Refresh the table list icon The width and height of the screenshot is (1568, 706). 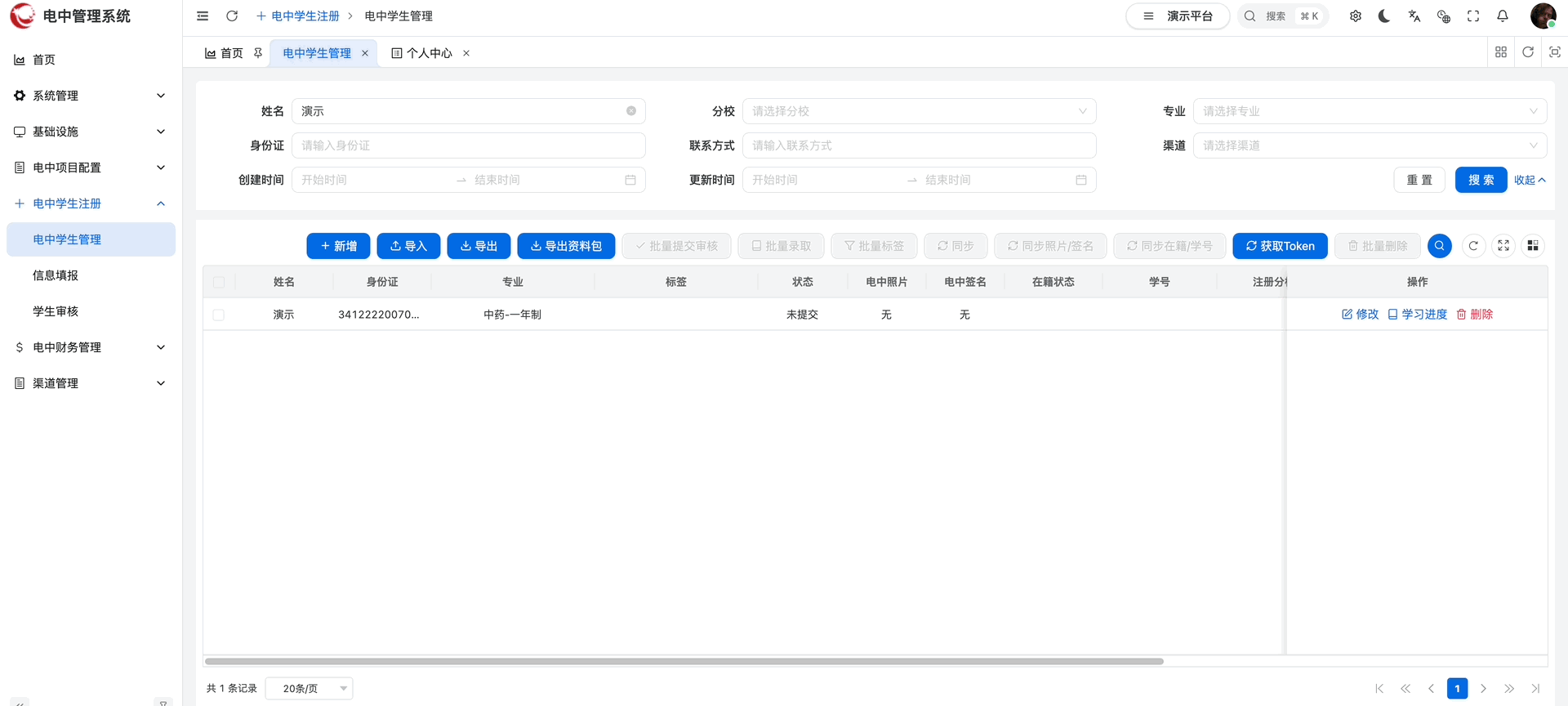(1474, 246)
